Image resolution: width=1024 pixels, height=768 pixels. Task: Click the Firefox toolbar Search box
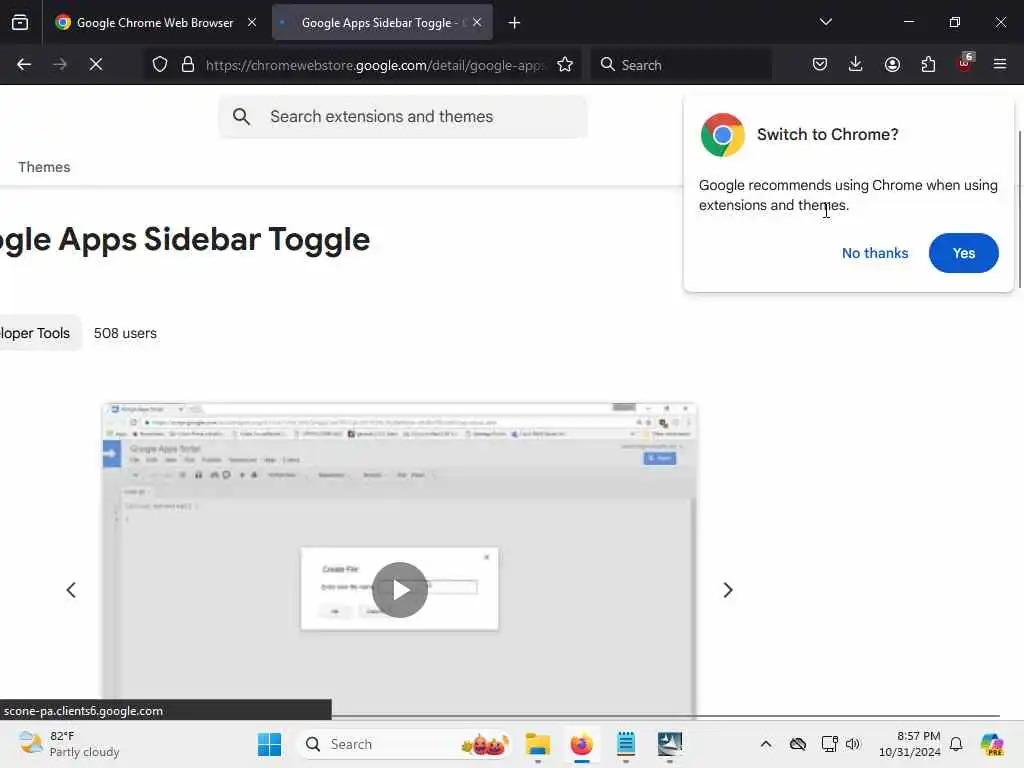coord(681,65)
